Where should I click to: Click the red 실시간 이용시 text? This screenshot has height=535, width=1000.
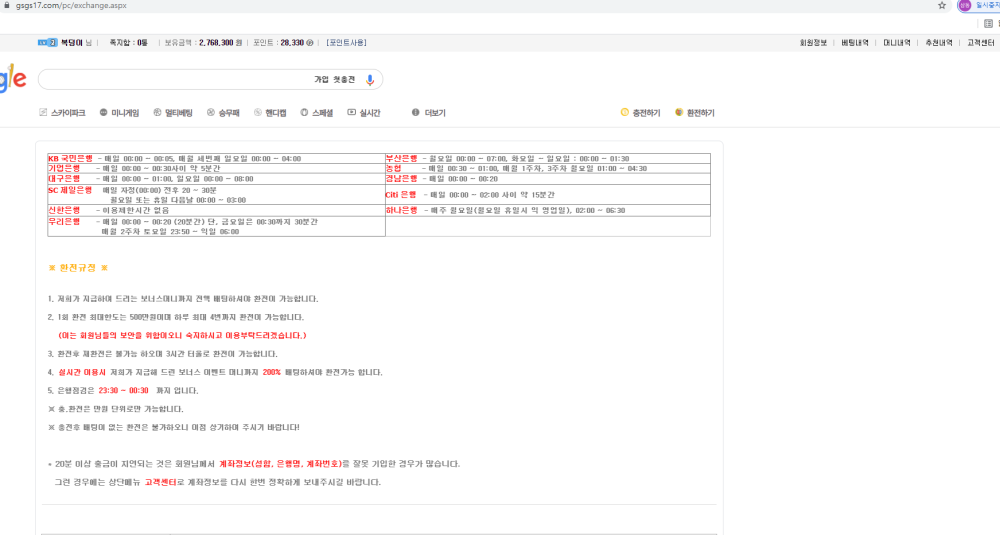(82, 372)
